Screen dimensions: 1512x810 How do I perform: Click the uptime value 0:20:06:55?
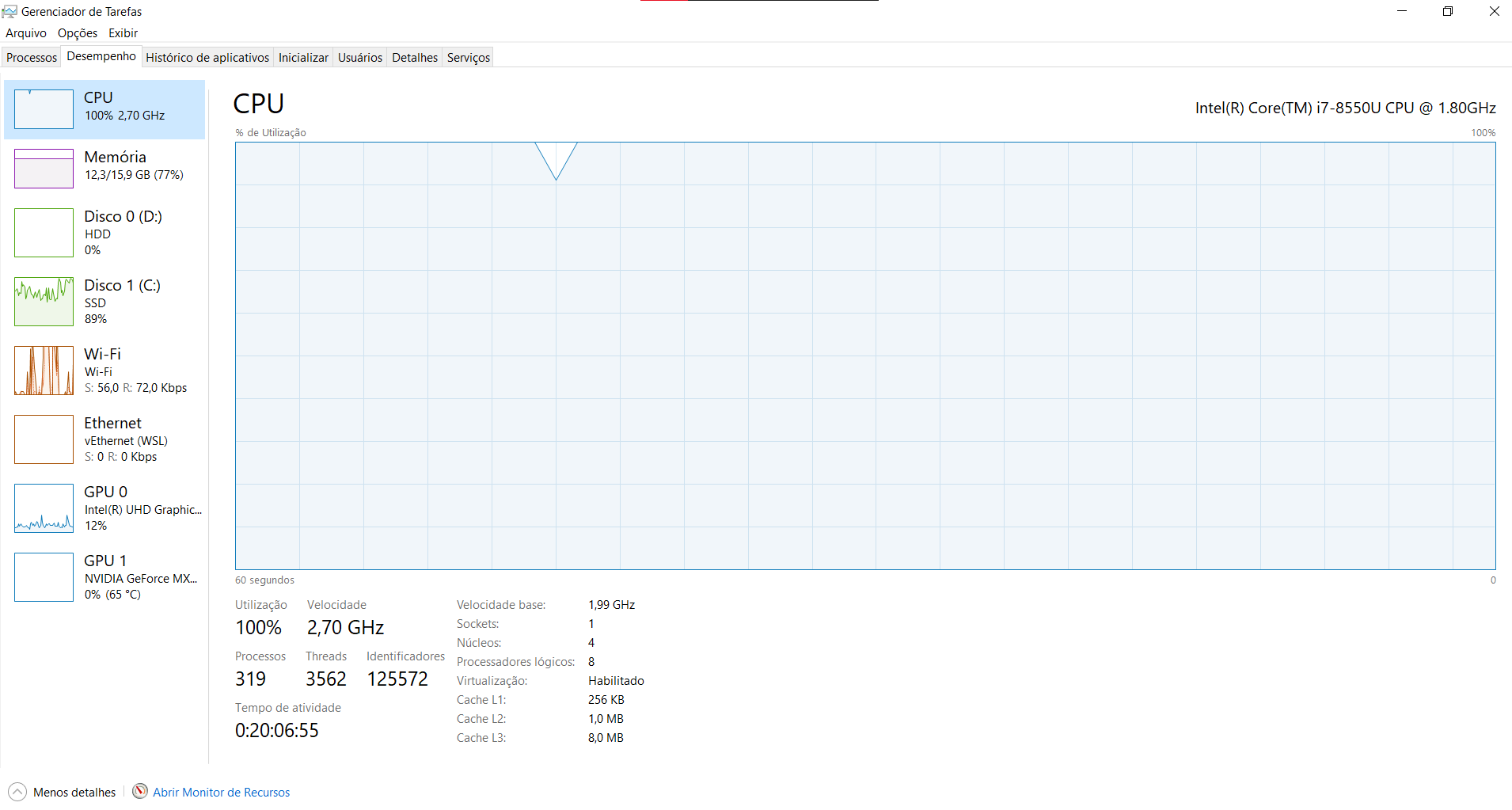(x=277, y=731)
